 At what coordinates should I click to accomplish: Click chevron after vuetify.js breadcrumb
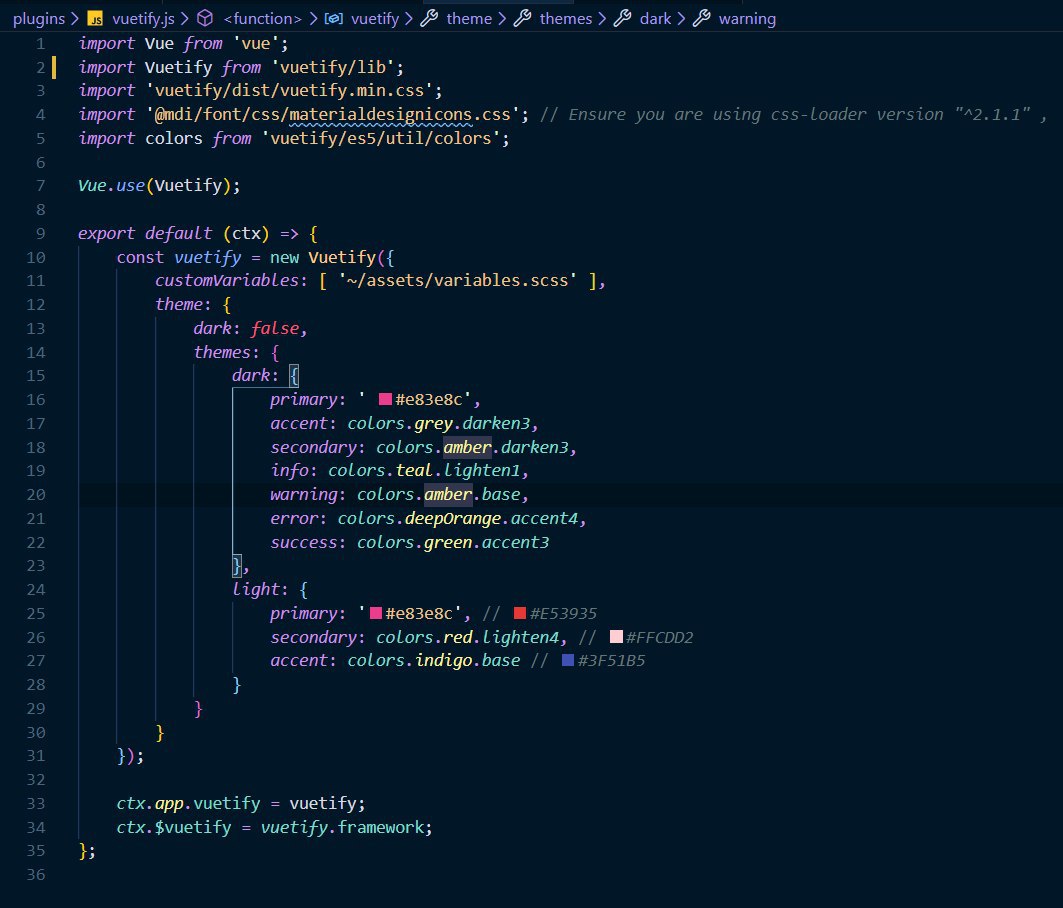[x=184, y=19]
